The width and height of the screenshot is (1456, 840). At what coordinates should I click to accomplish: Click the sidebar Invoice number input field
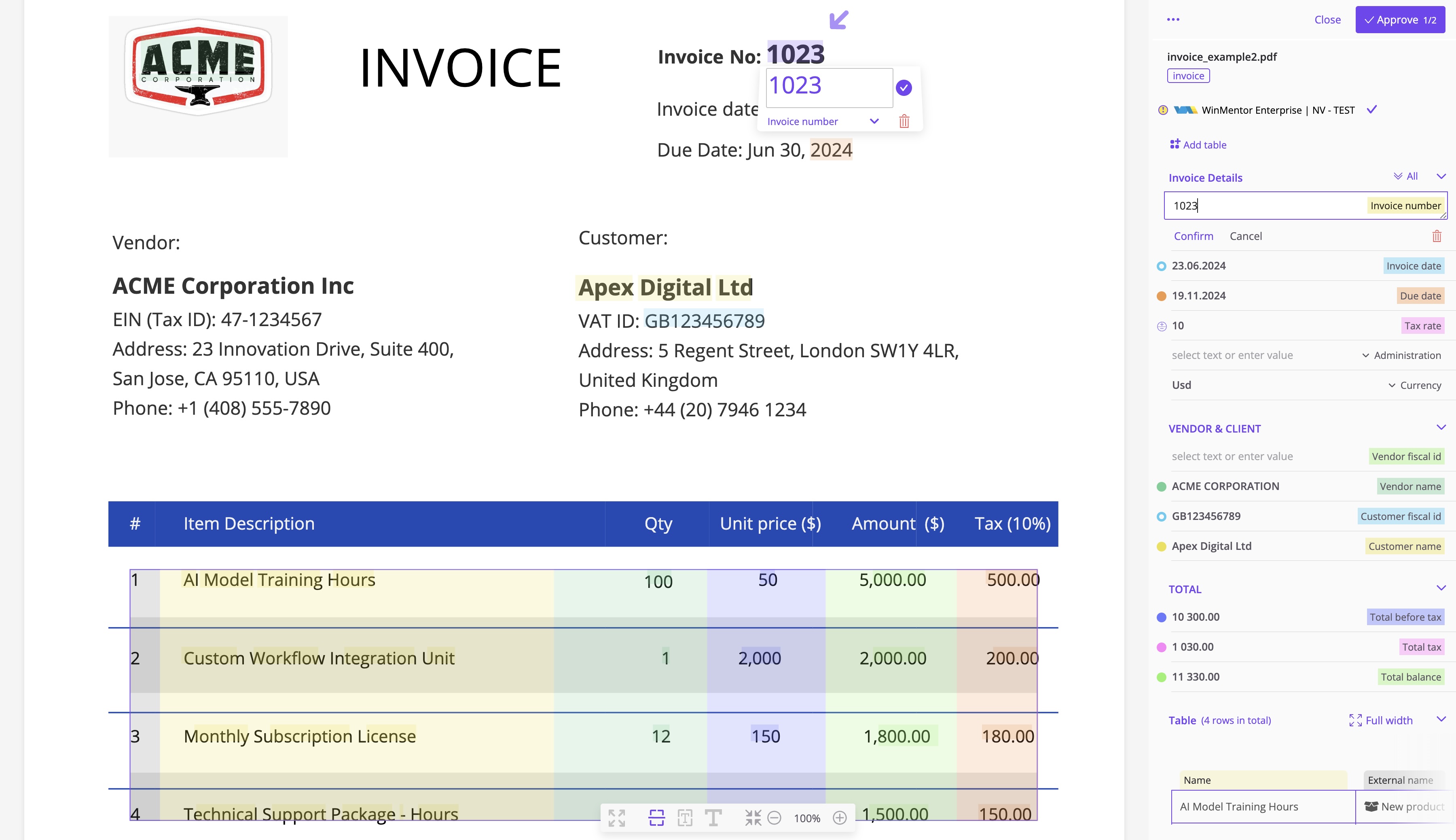[1306, 206]
